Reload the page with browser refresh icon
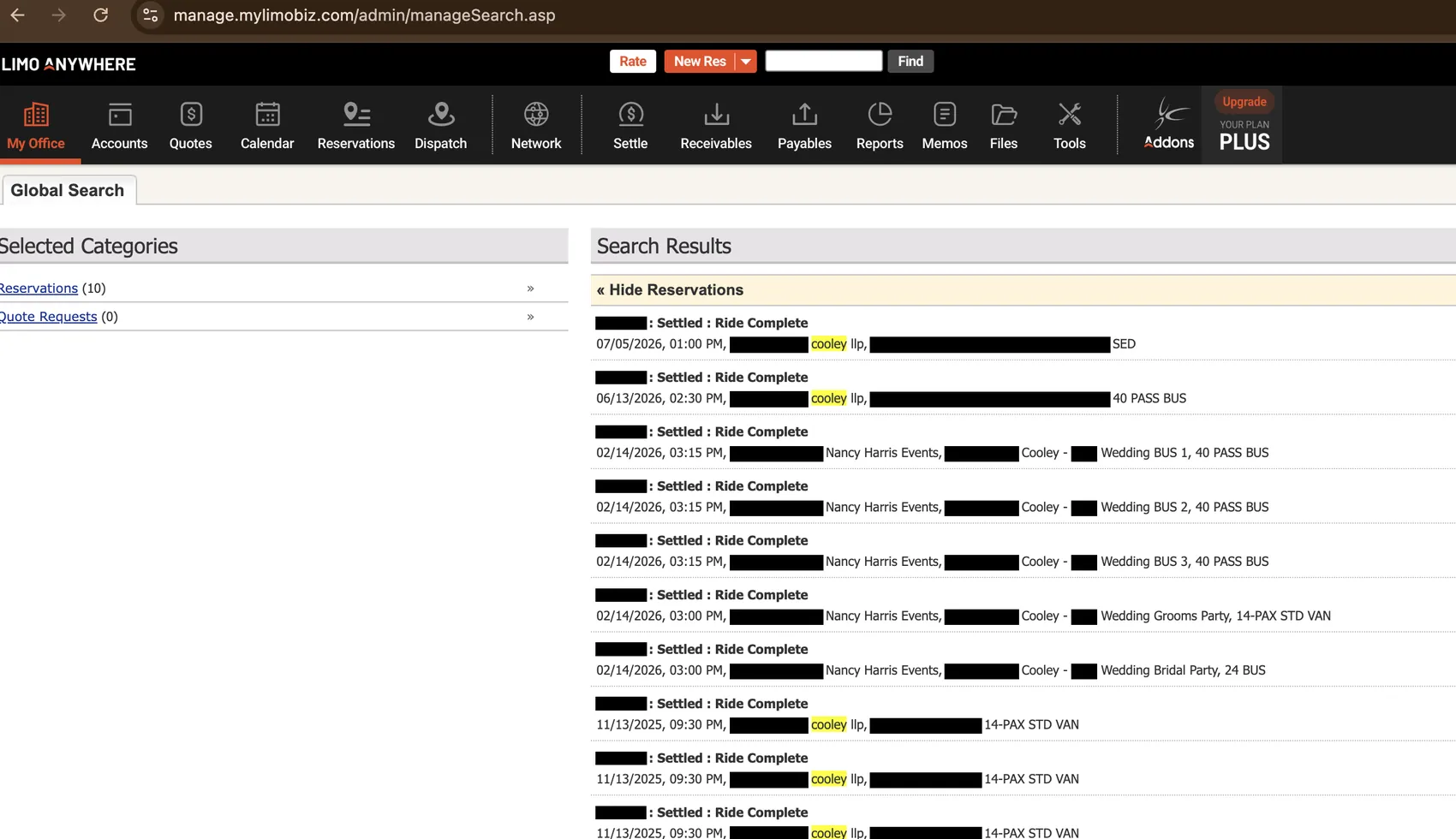1456x839 pixels. click(x=101, y=15)
